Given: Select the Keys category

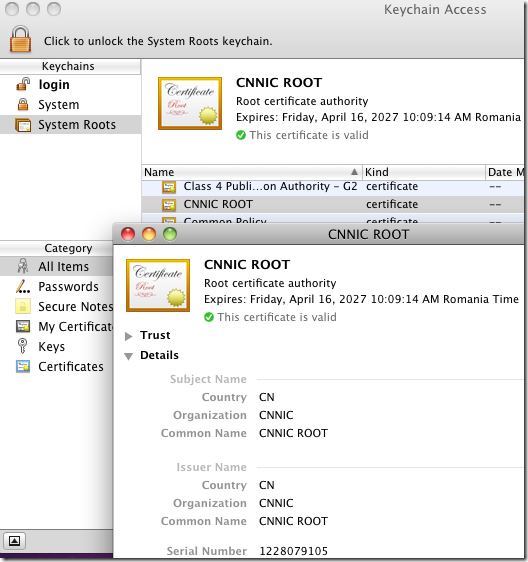Looking at the screenshot, I should [56, 347].
